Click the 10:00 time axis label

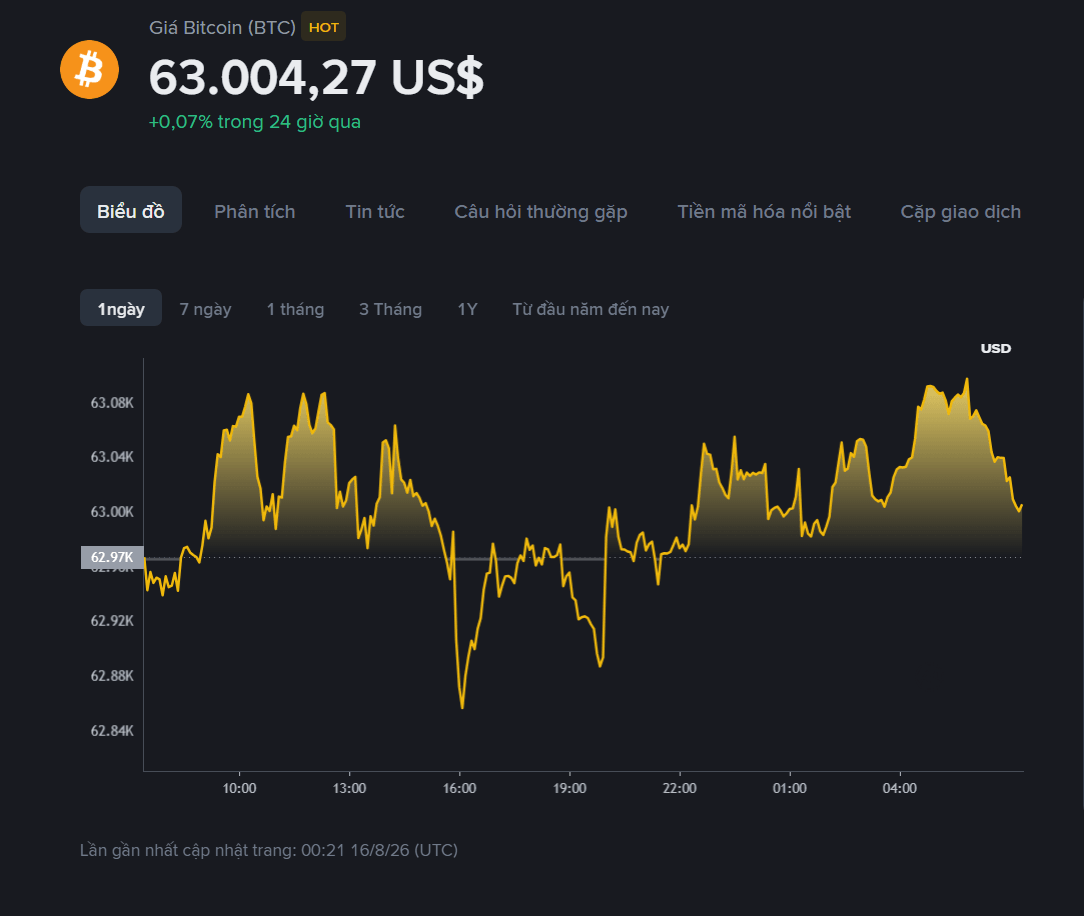tap(239, 788)
